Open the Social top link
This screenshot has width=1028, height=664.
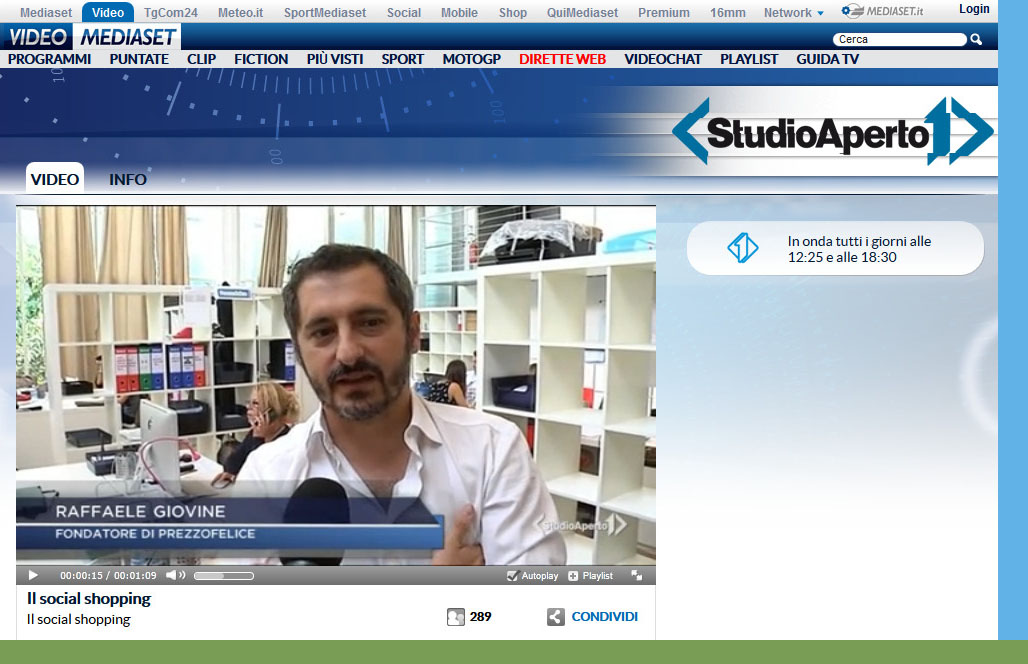click(x=404, y=12)
